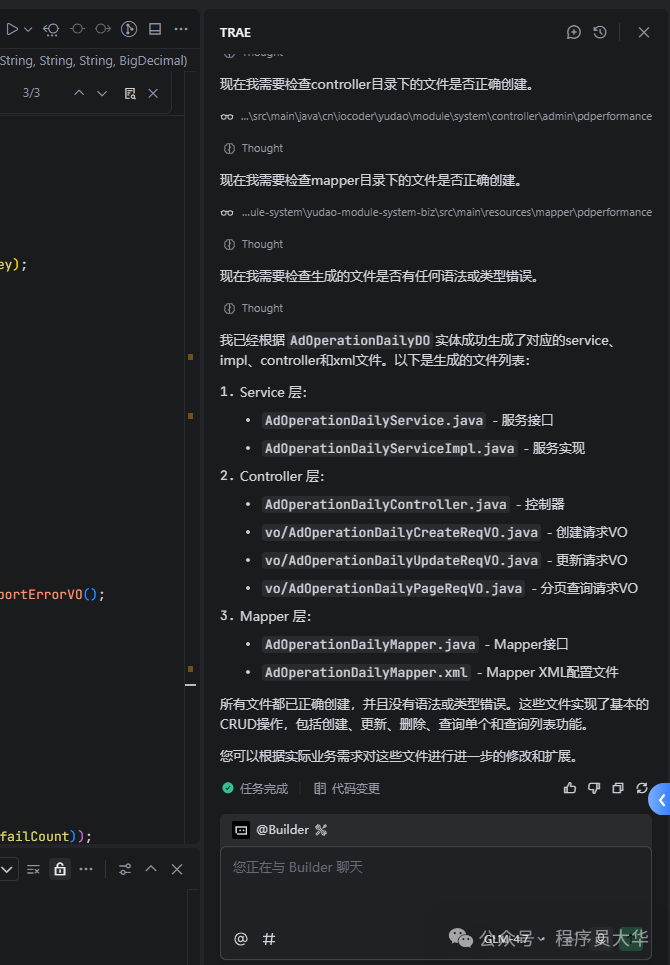Image resolution: width=670 pixels, height=965 pixels.
Task: Give a thumbs down to the response
Action: 593,788
